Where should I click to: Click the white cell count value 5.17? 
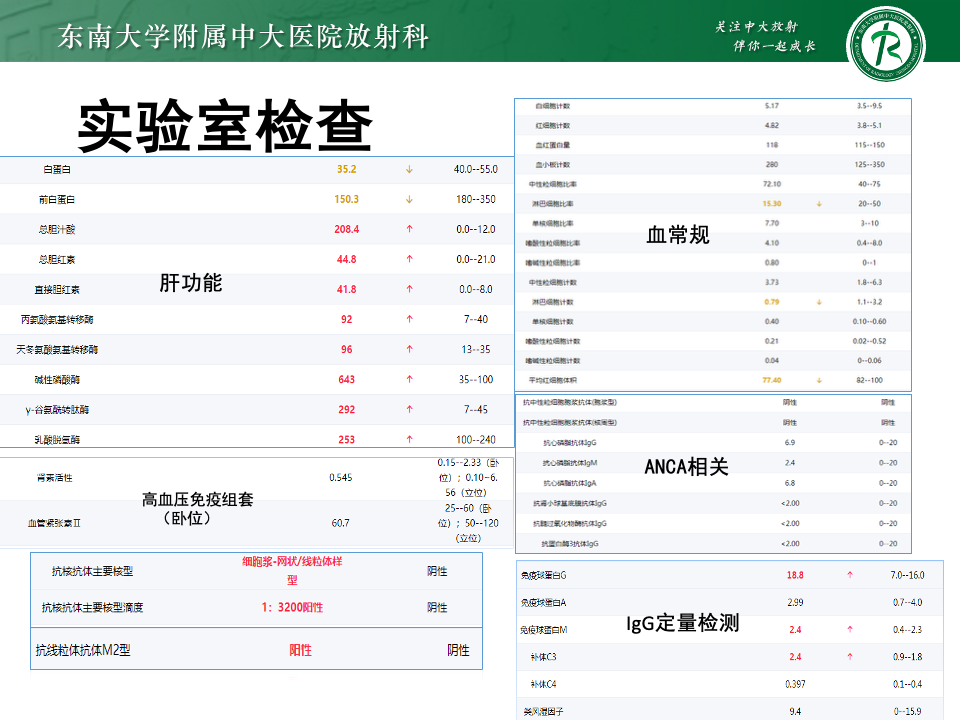point(771,106)
